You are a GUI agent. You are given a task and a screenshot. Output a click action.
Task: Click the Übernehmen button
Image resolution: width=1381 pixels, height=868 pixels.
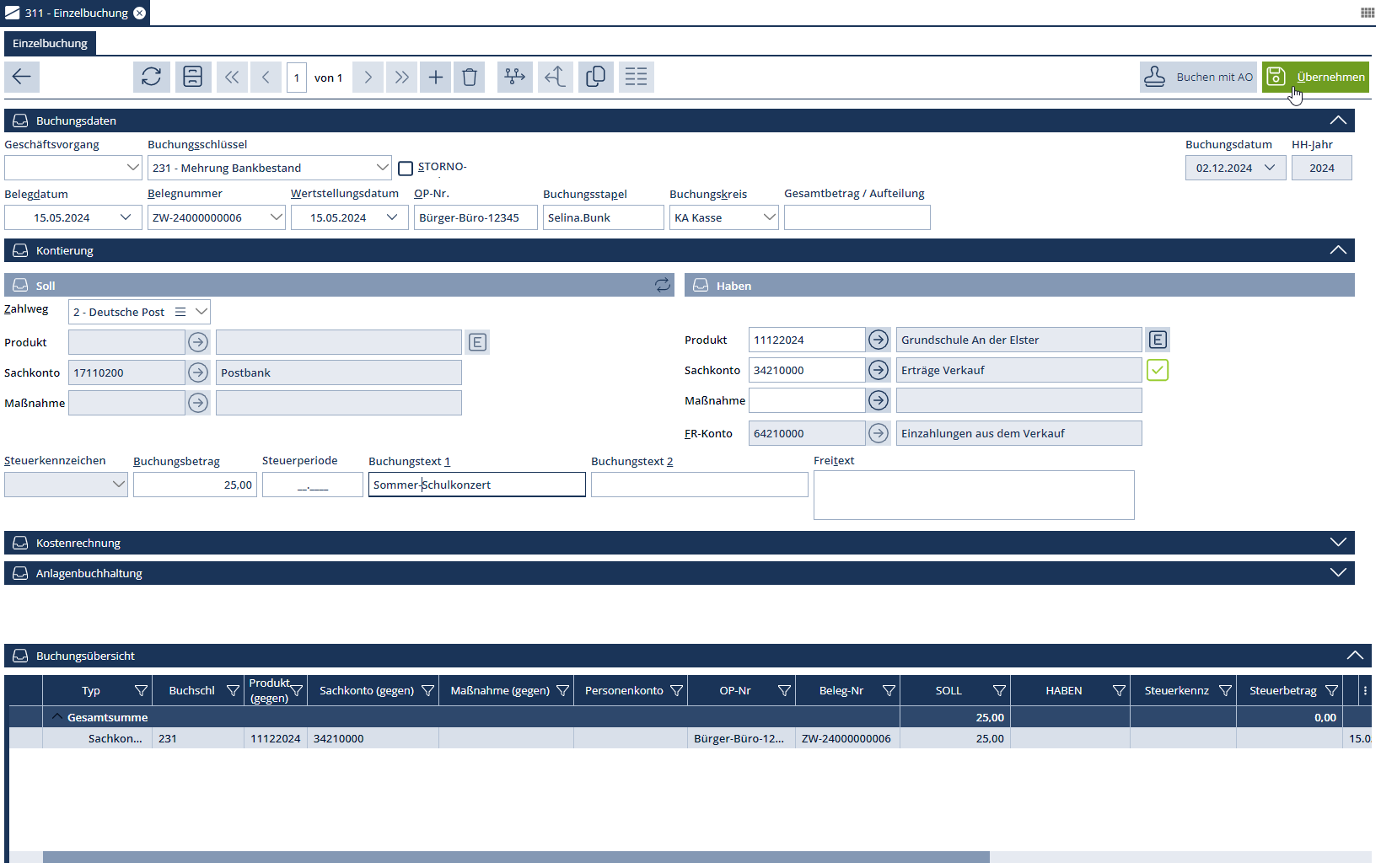coord(1315,78)
